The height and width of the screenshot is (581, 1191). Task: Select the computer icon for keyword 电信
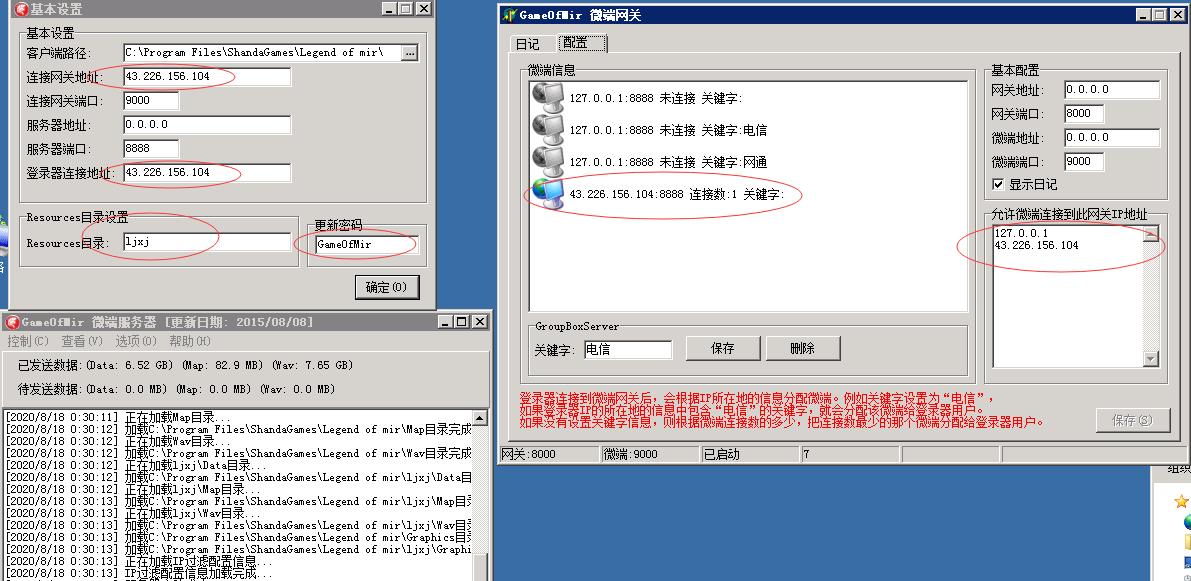coord(548,130)
